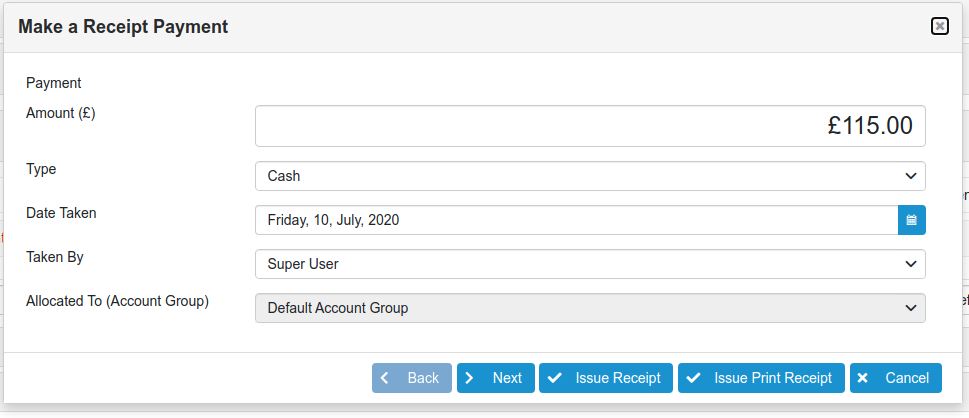Close the Make a Receipt Payment dialog
Image resolution: width=969 pixels, height=418 pixels.
click(939, 27)
